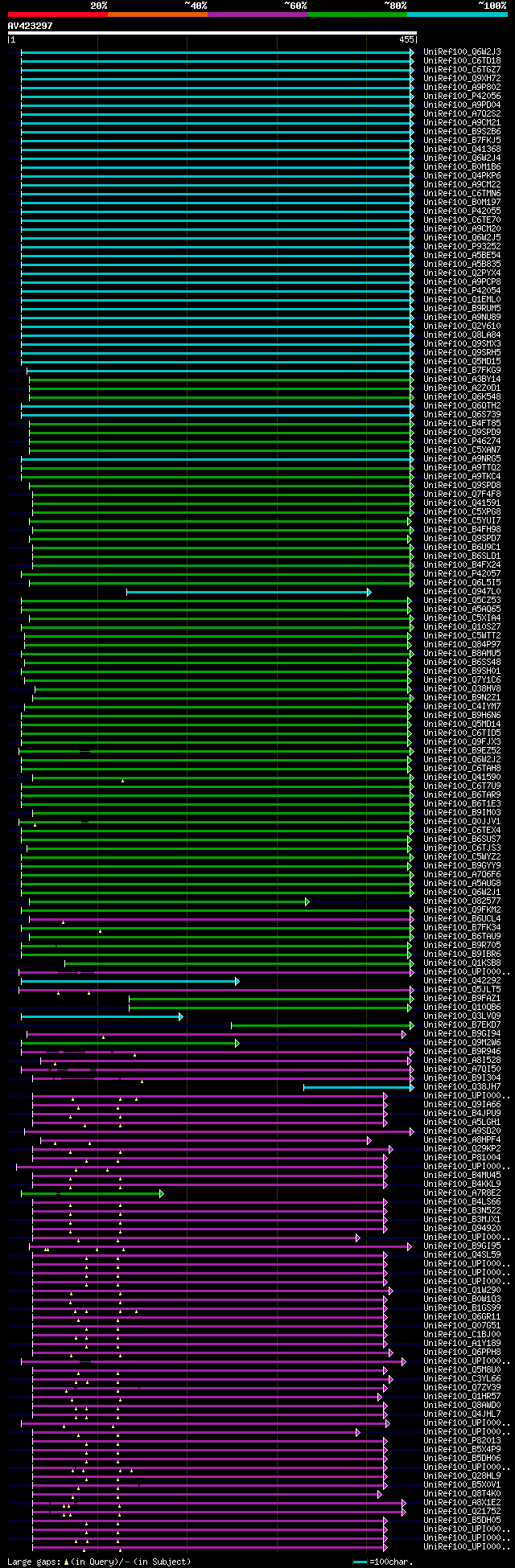Select label UniRef100_Q5CZ53
The height and width of the screenshot is (1568, 515).
(462, 601)
